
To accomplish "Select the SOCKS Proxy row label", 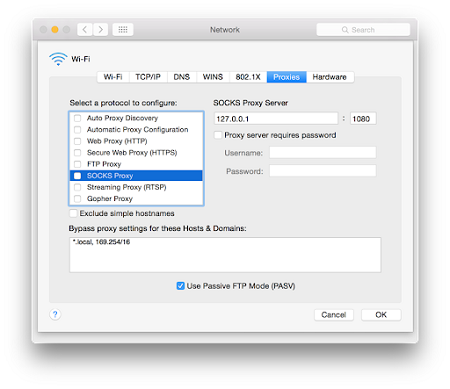I will pyautogui.click(x=110, y=176).
